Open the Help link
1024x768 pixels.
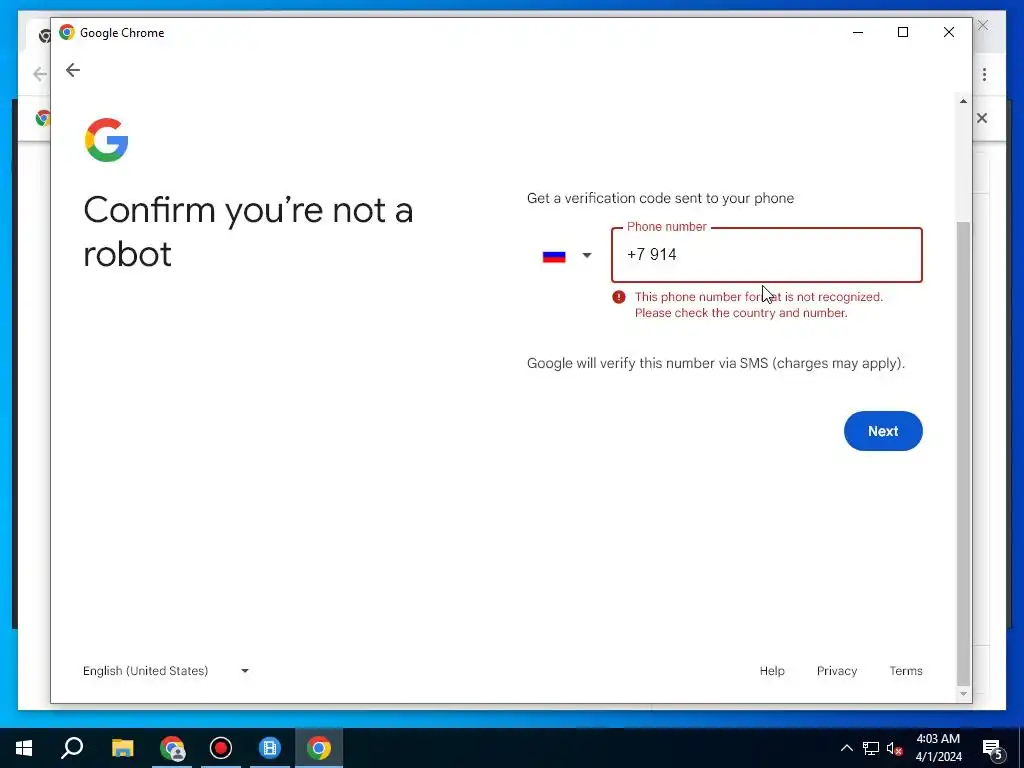(x=772, y=671)
